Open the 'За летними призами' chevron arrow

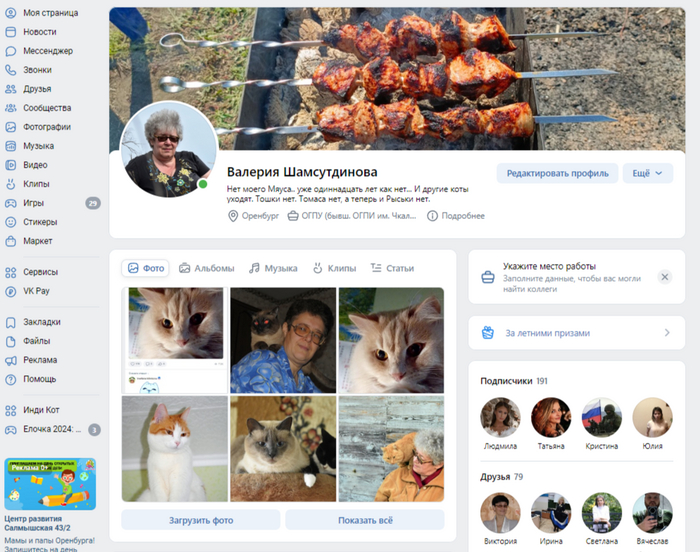(667, 333)
